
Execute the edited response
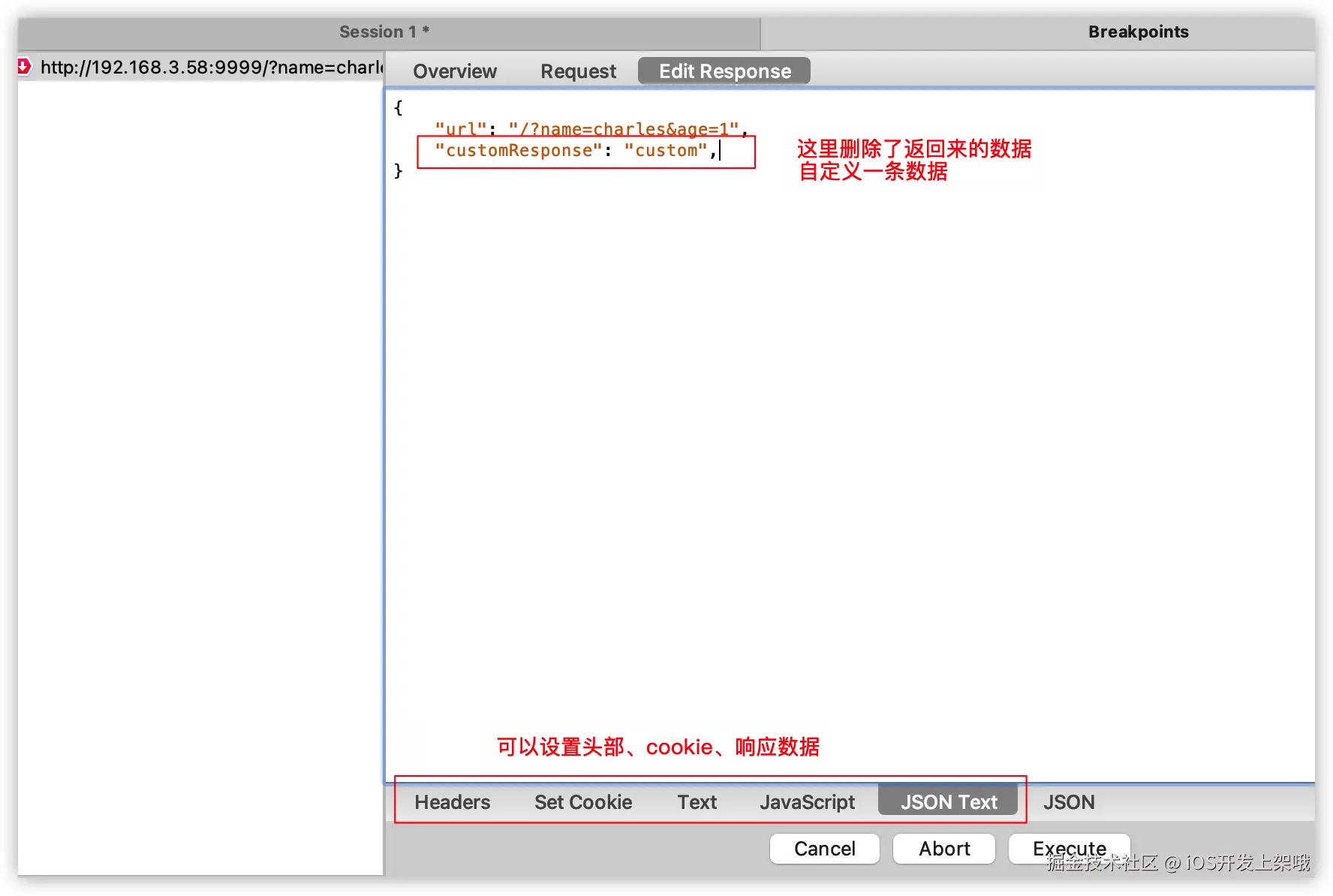(x=1069, y=848)
